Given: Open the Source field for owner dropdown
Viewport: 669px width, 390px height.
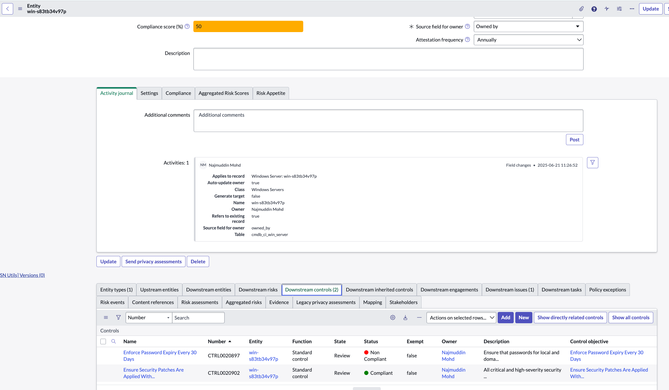Looking at the screenshot, I should click(x=528, y=26).
